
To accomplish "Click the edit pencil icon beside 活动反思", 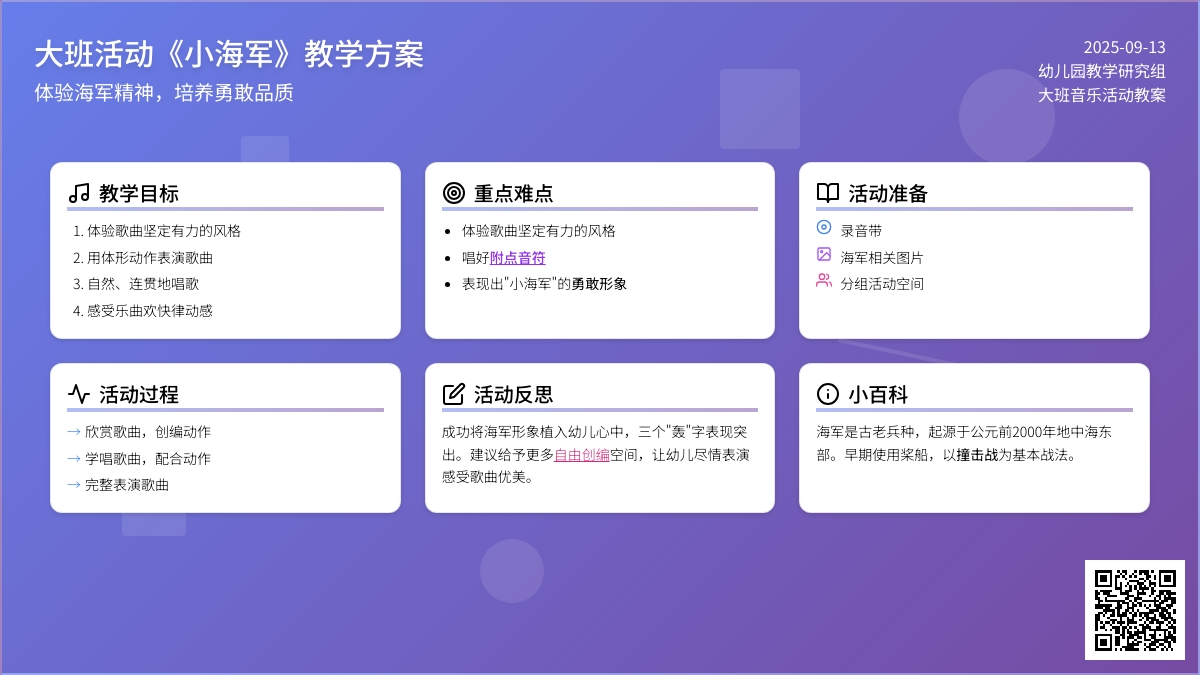I will (454, 394).
